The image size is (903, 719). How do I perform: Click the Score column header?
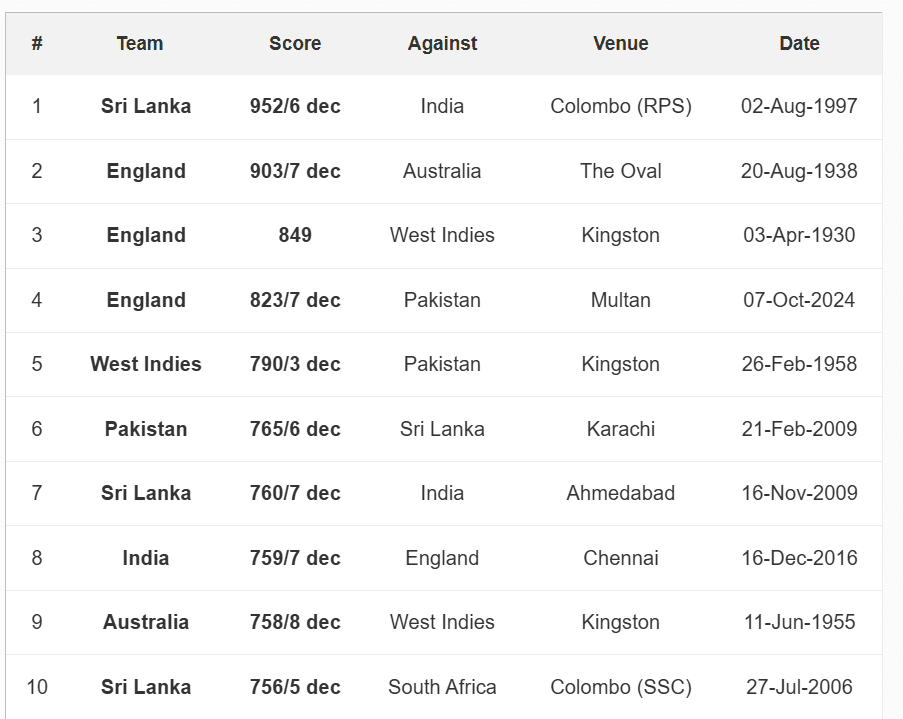click(295, 43)
